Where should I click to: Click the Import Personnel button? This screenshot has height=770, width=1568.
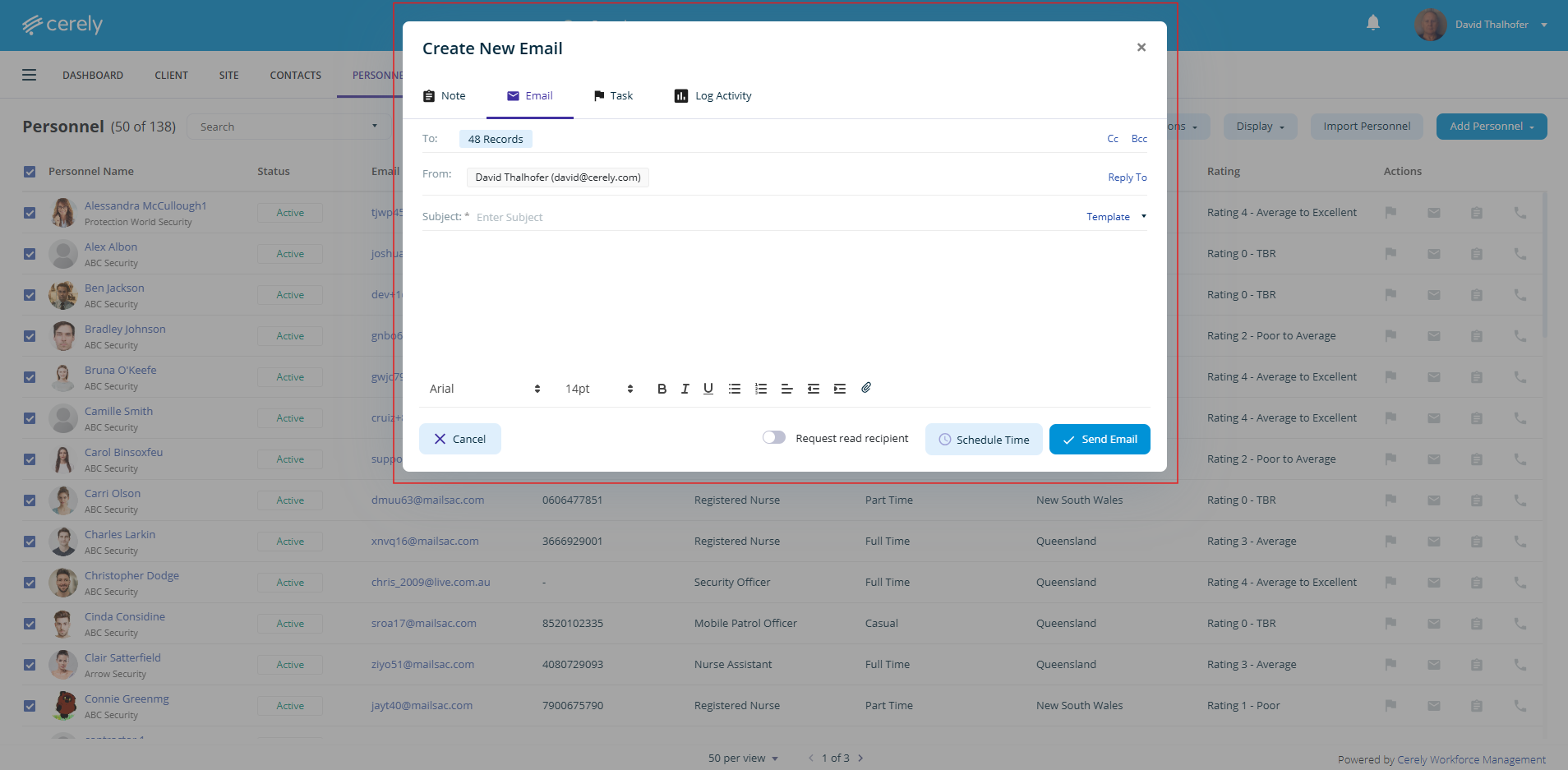coord(1367,127)
